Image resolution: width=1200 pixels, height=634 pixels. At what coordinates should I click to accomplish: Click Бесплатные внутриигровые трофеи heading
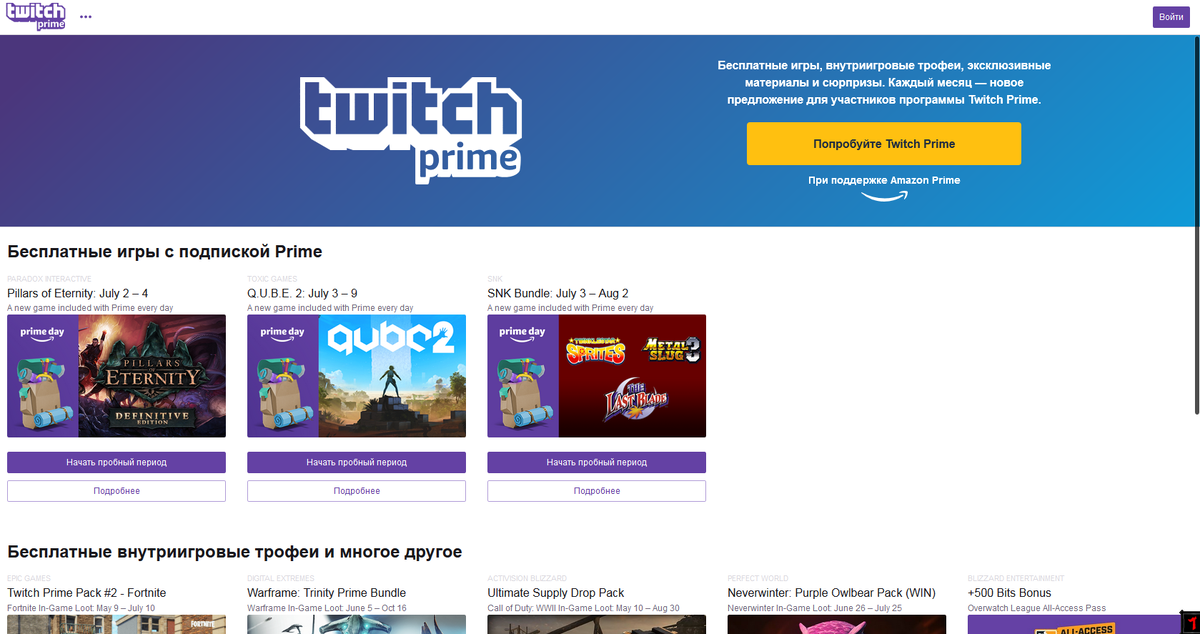pyautogui.click(x=235, y=551)
